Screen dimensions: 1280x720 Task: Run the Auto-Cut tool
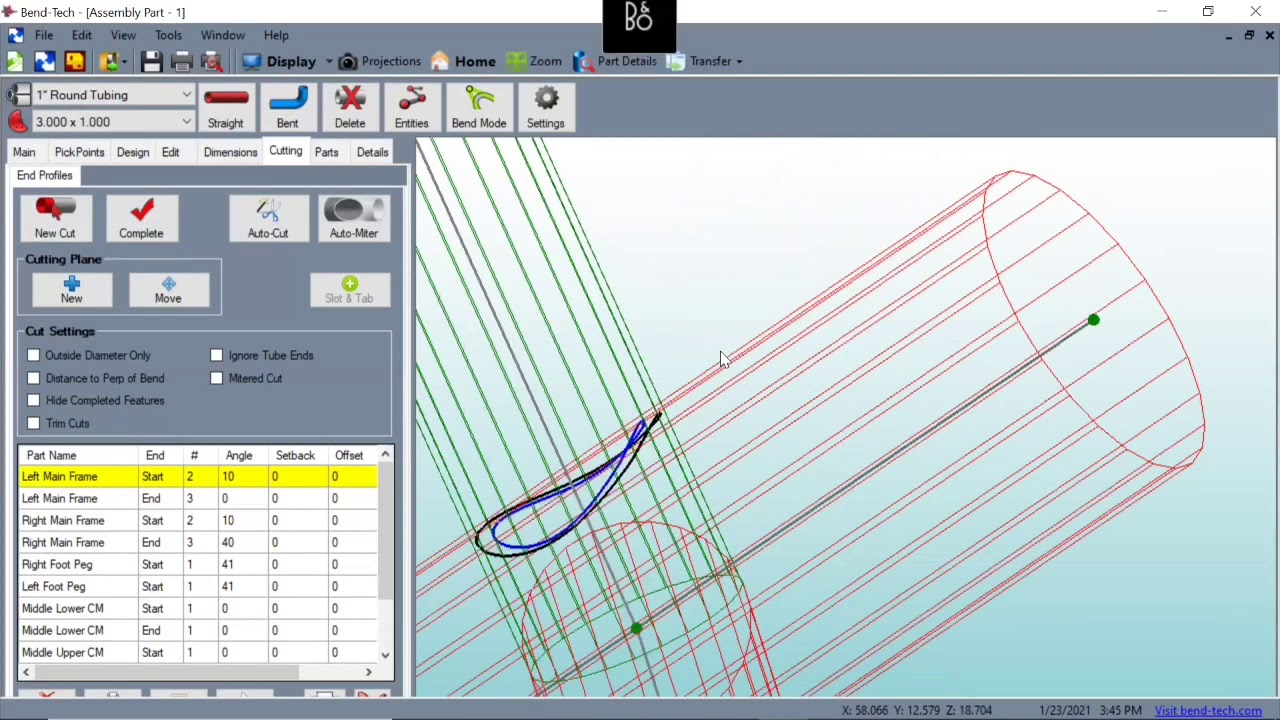(268, 218)
